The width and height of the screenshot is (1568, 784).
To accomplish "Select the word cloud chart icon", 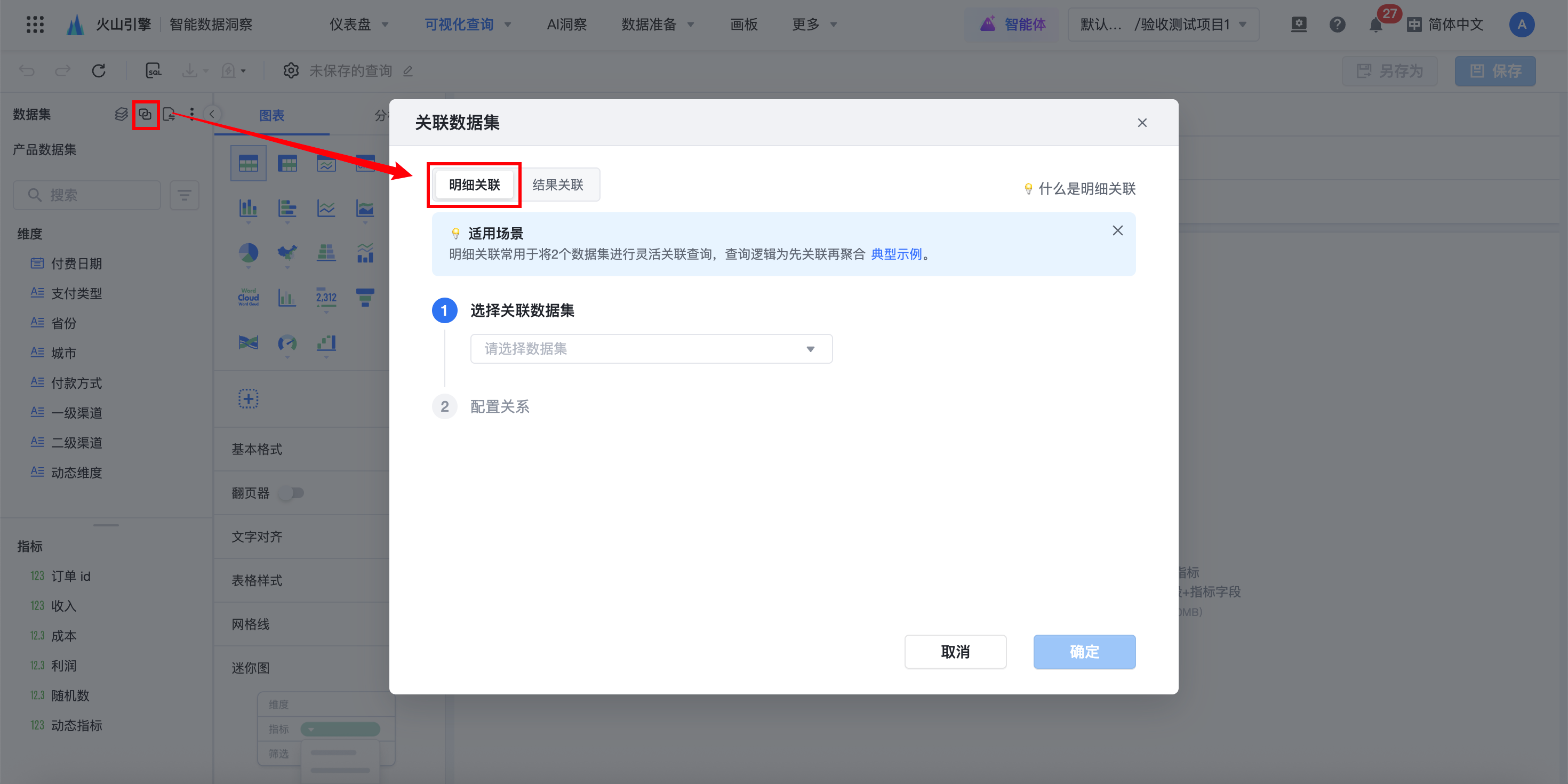I will 249,297.
